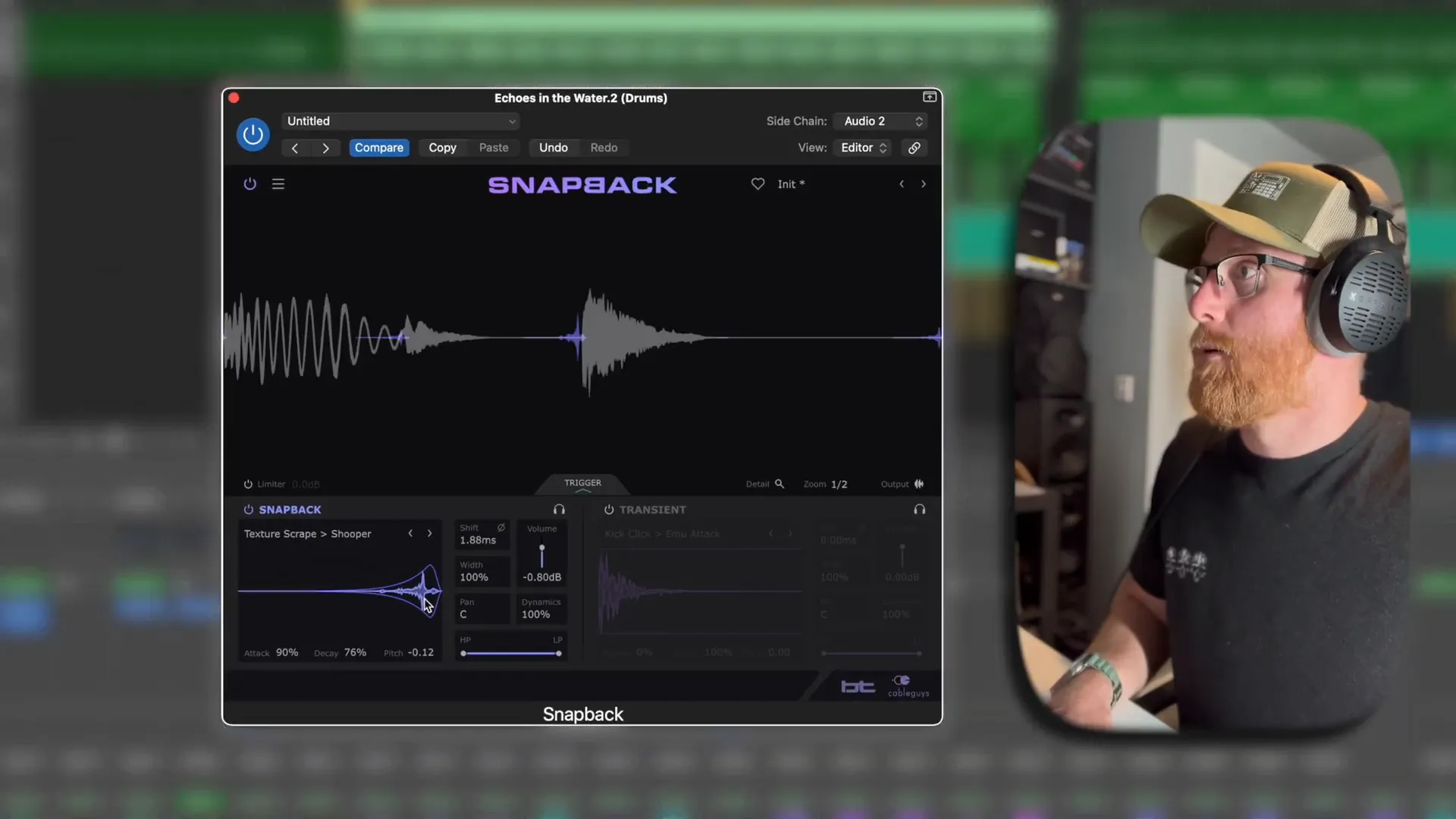Viewport: 1456px width, 819px height.
Task: Click the cableguys logo
Action: coord(908,686)
